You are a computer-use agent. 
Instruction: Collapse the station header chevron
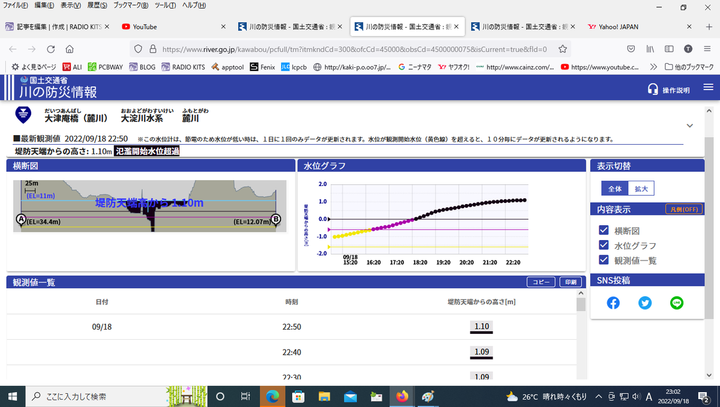pos(689,126)
